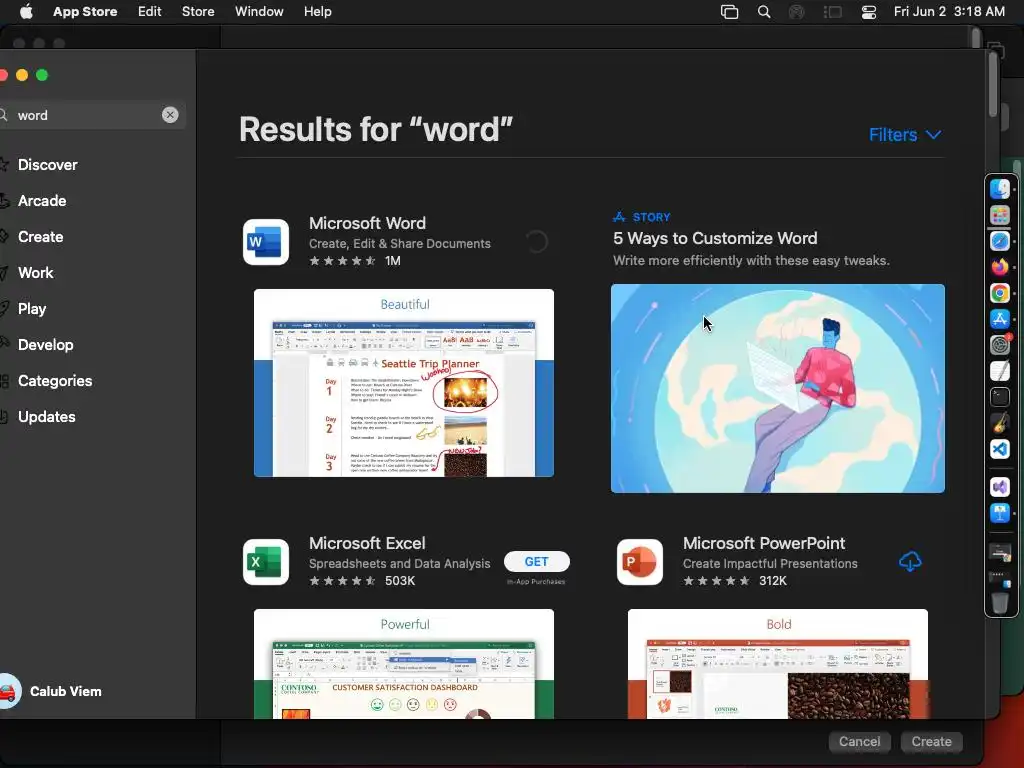Viewport: 1024px width, 768px height.
Task: Open the Edit menu
Action: (150, 12)
